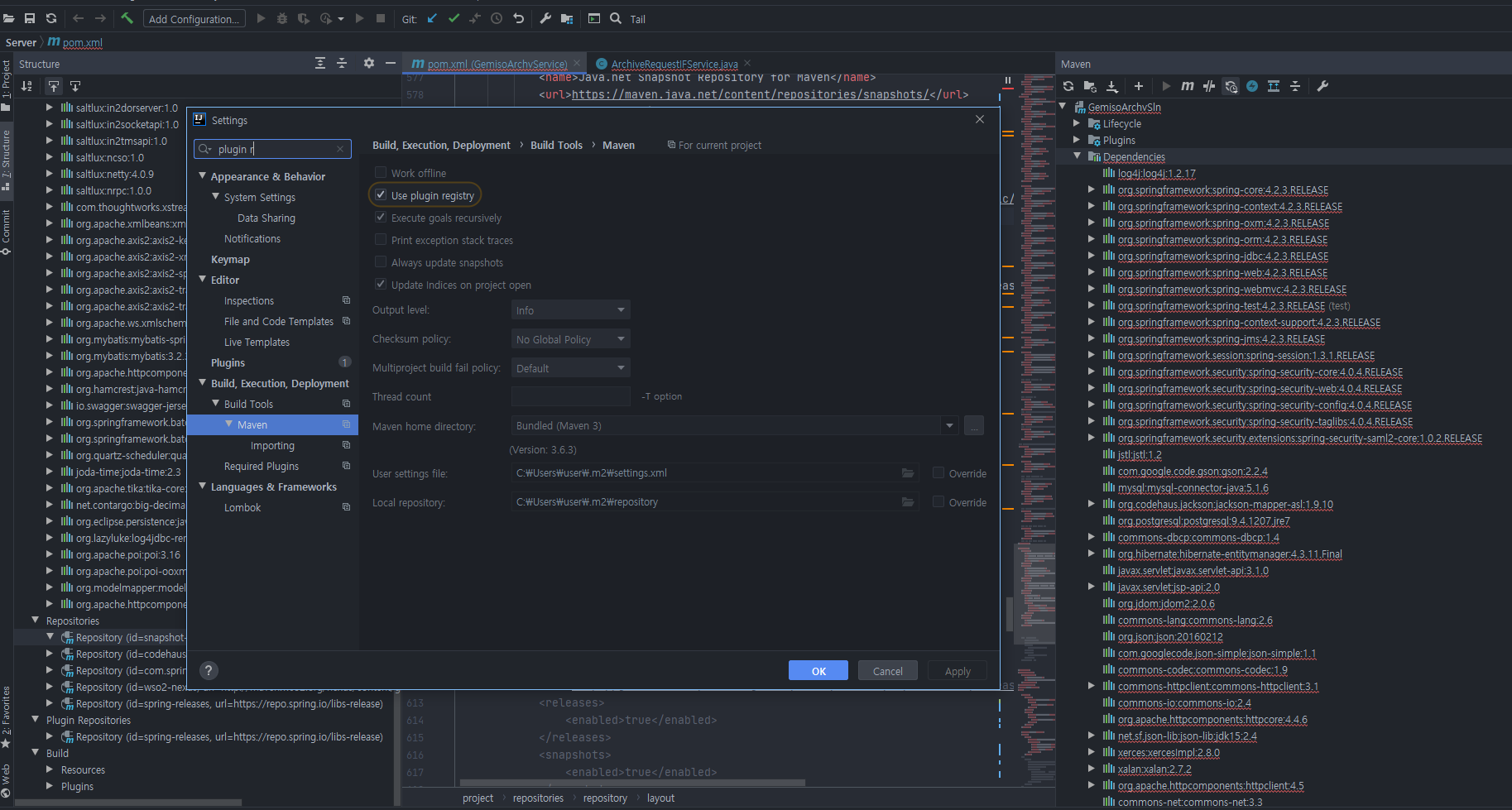Screen dimensions: 1512x810
Task: Open Maven Settings wrench in Maven panel
Action: pos(1322,86)
